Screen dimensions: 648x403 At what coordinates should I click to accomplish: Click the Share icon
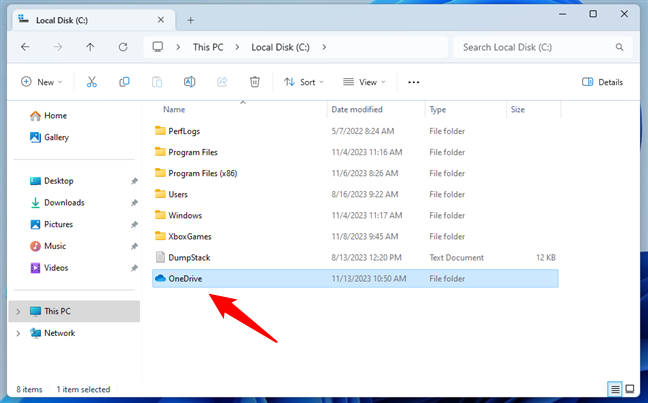pyautogui.click(x=222, y=82)
